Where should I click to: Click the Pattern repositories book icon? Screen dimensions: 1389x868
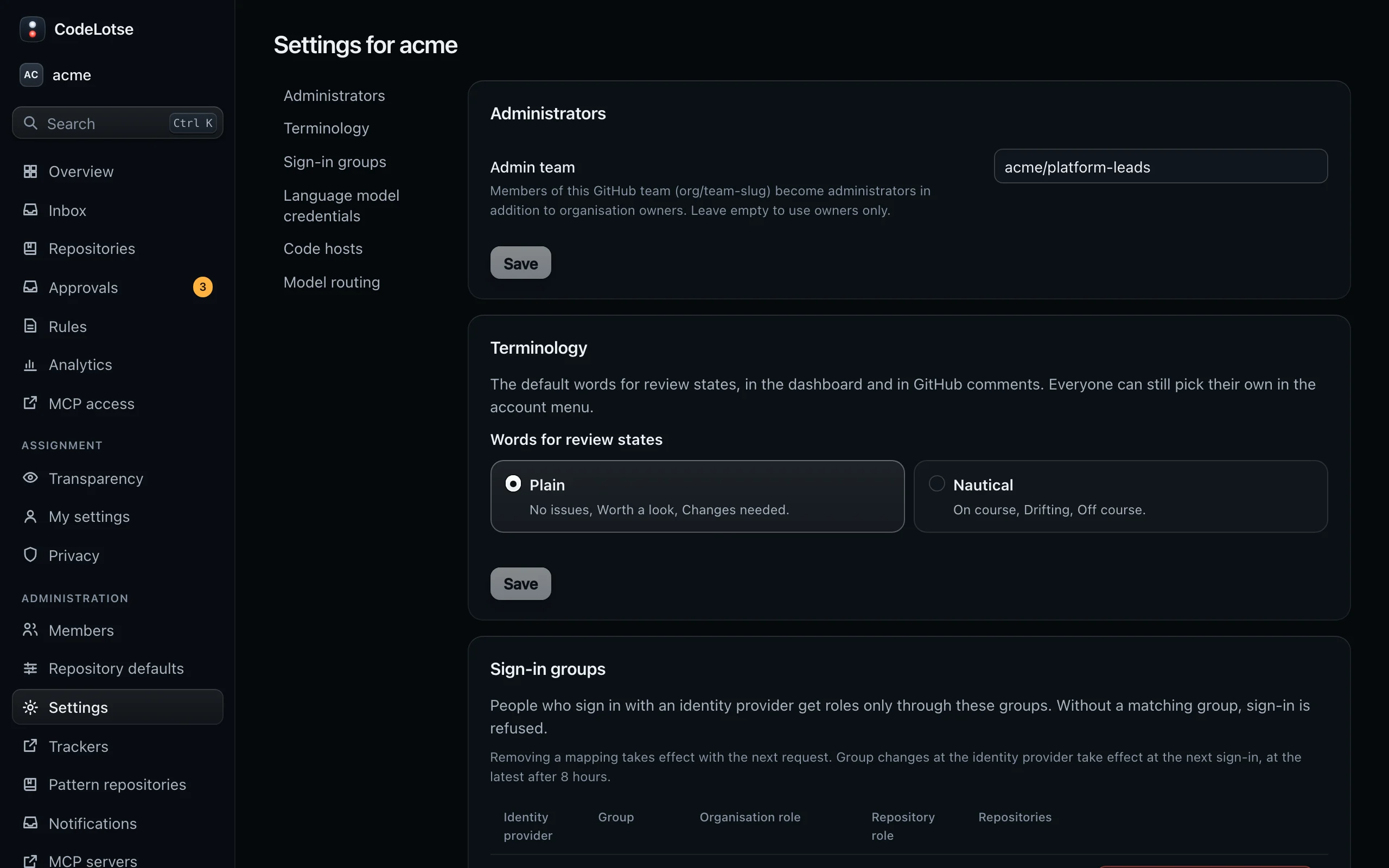tap(30, 784)
